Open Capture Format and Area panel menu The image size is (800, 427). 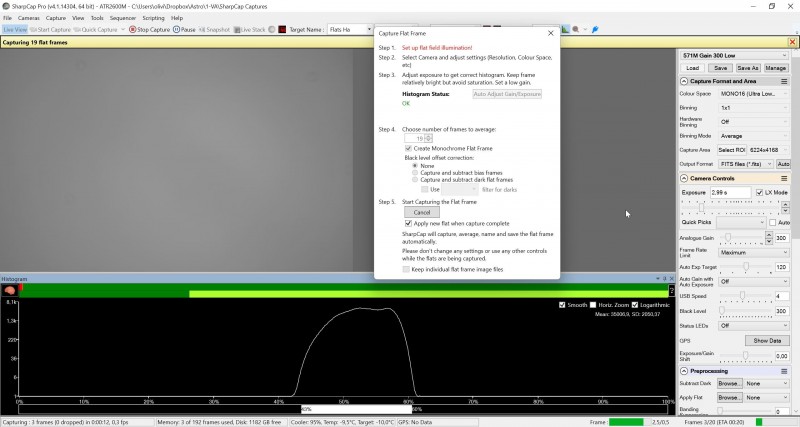(784, 81)
